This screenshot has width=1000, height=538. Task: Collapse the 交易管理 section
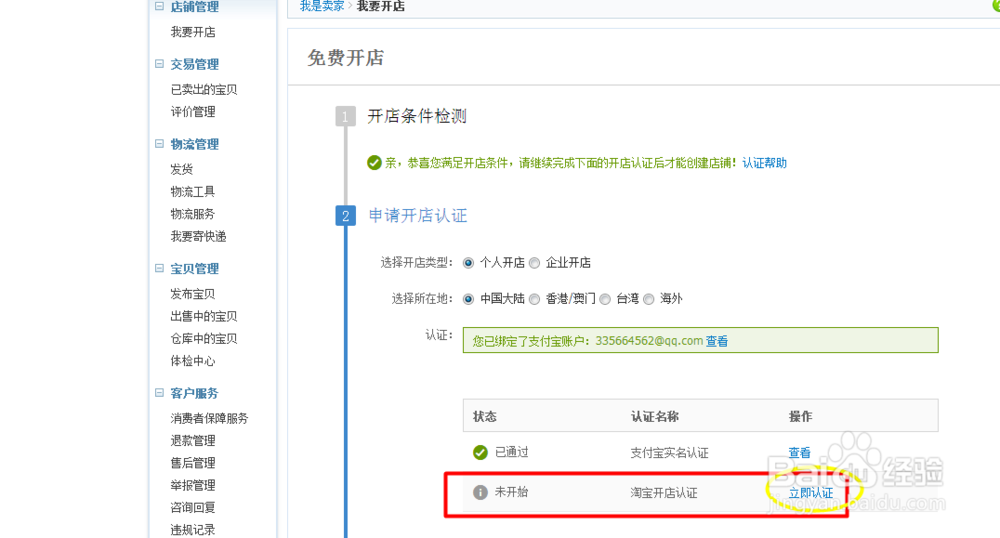tap(159, 64)
